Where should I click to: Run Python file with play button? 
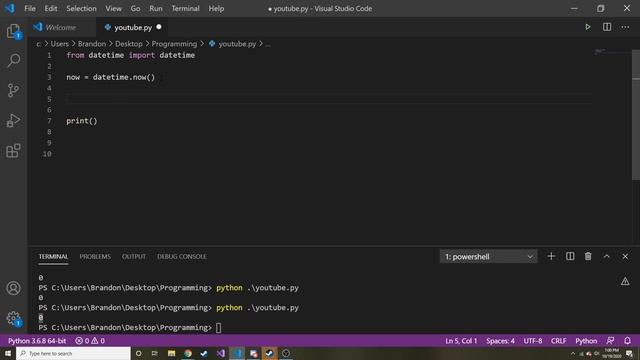click(588, 27)
